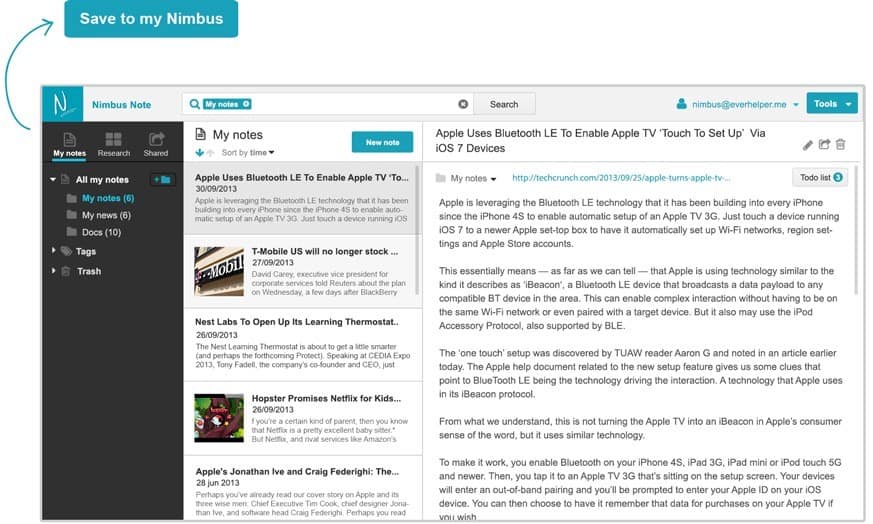The image size is (873, 524).
Task: Open the Apple Uses Bluetooth LE note in list
Action: click(x=301, y=198)
